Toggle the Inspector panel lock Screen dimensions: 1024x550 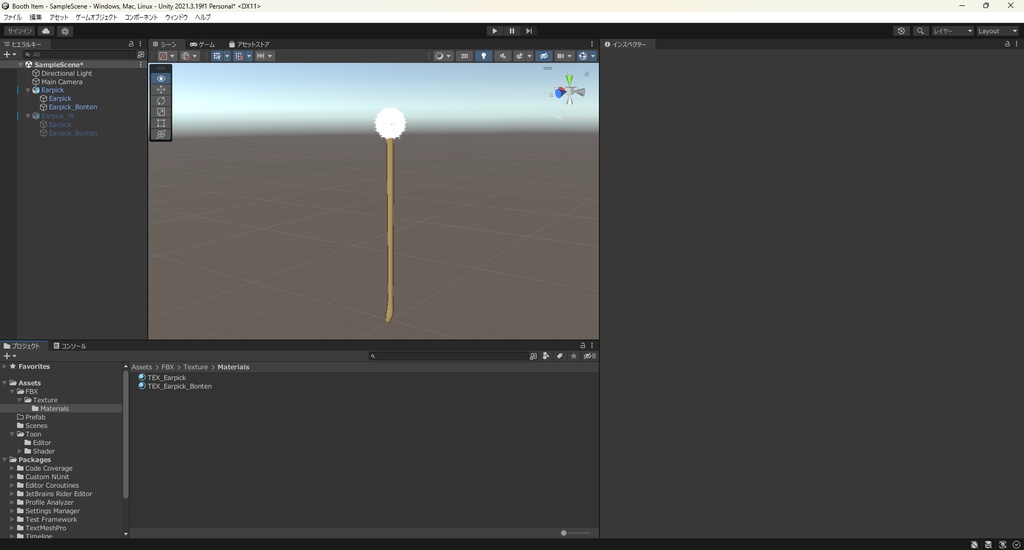pos(1007,44)
